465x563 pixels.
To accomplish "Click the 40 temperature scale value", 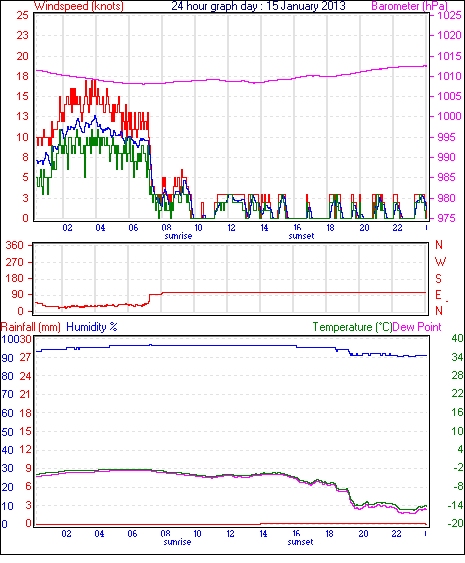I will click(x=457, y=338).
